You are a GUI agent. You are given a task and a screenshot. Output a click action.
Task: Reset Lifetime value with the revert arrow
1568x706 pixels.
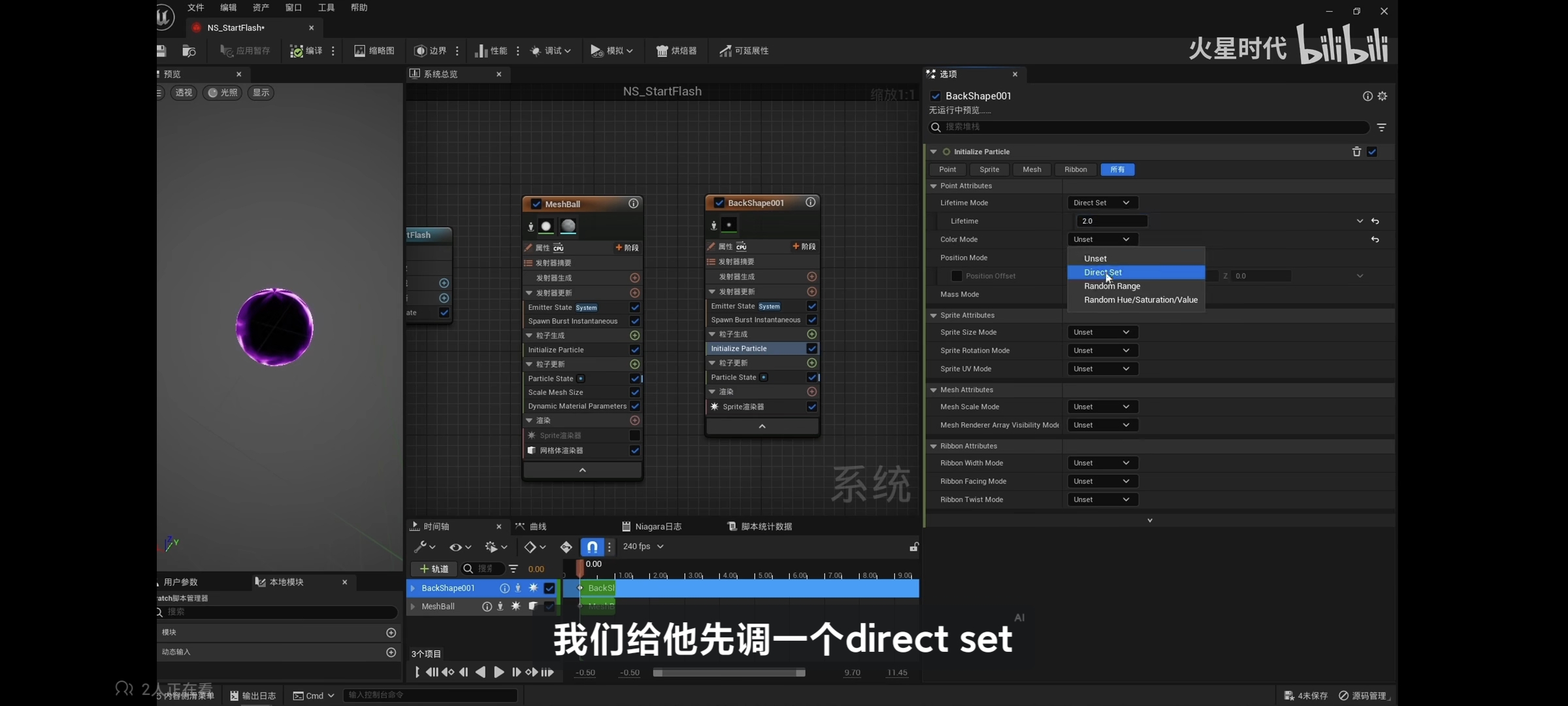1375,221
